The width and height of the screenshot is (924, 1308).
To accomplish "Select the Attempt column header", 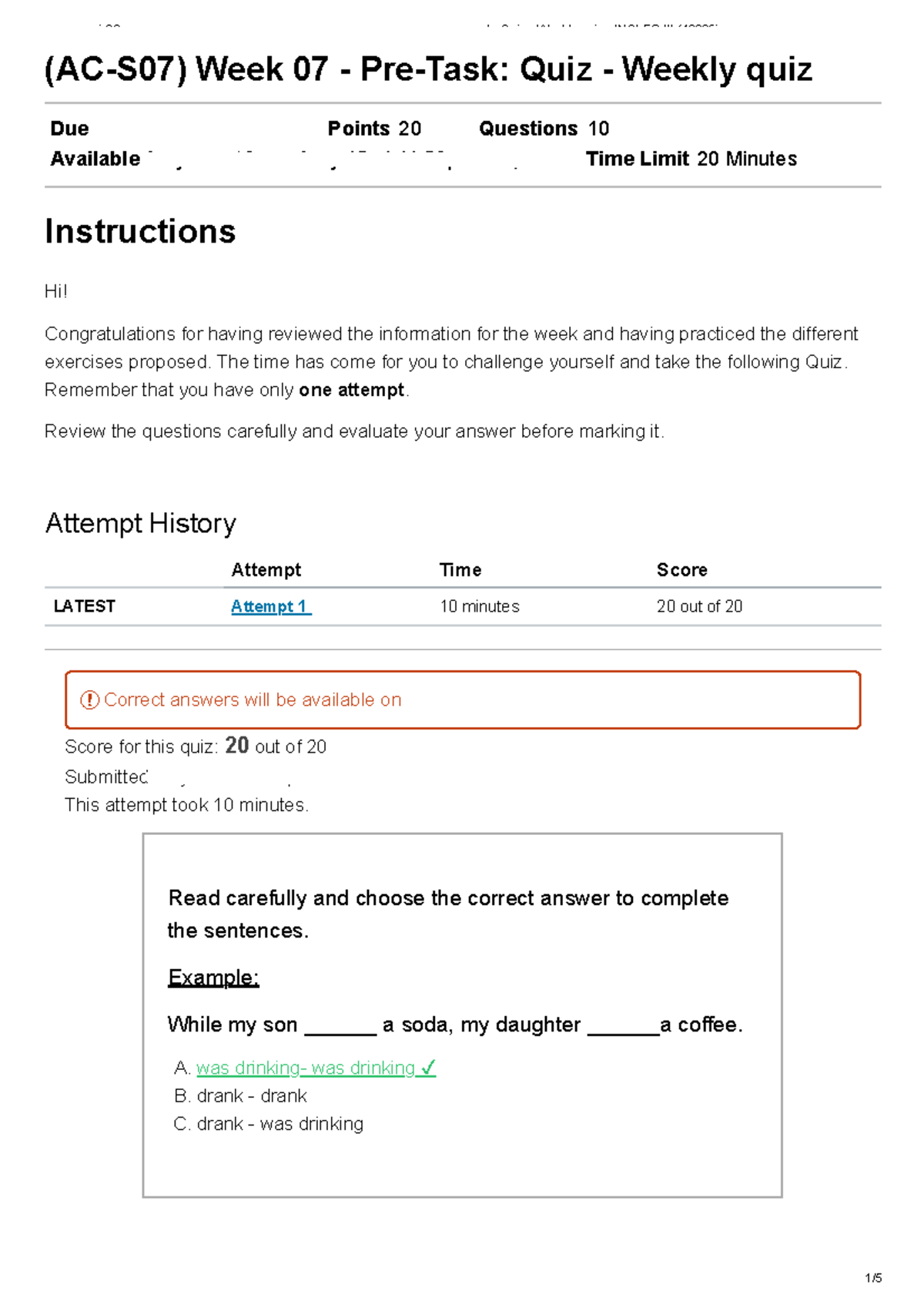I will tap(266, 570).
